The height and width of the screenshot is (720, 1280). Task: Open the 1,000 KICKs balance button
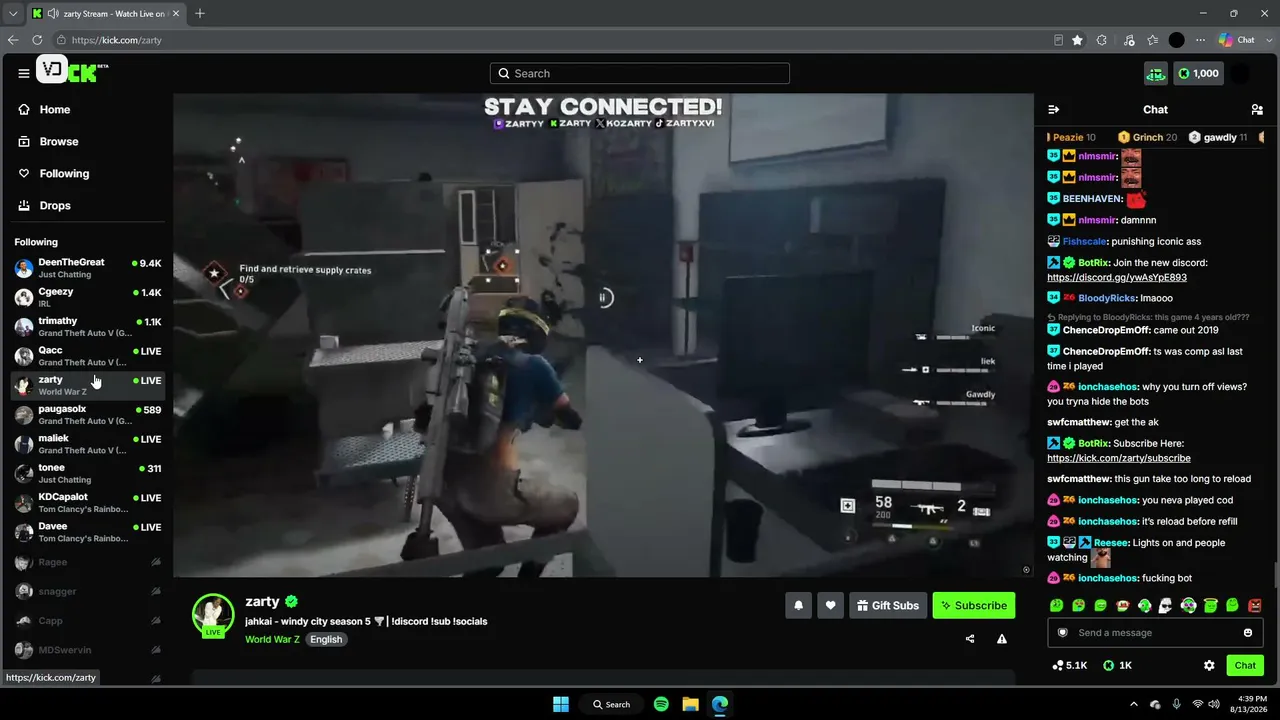1198,73
